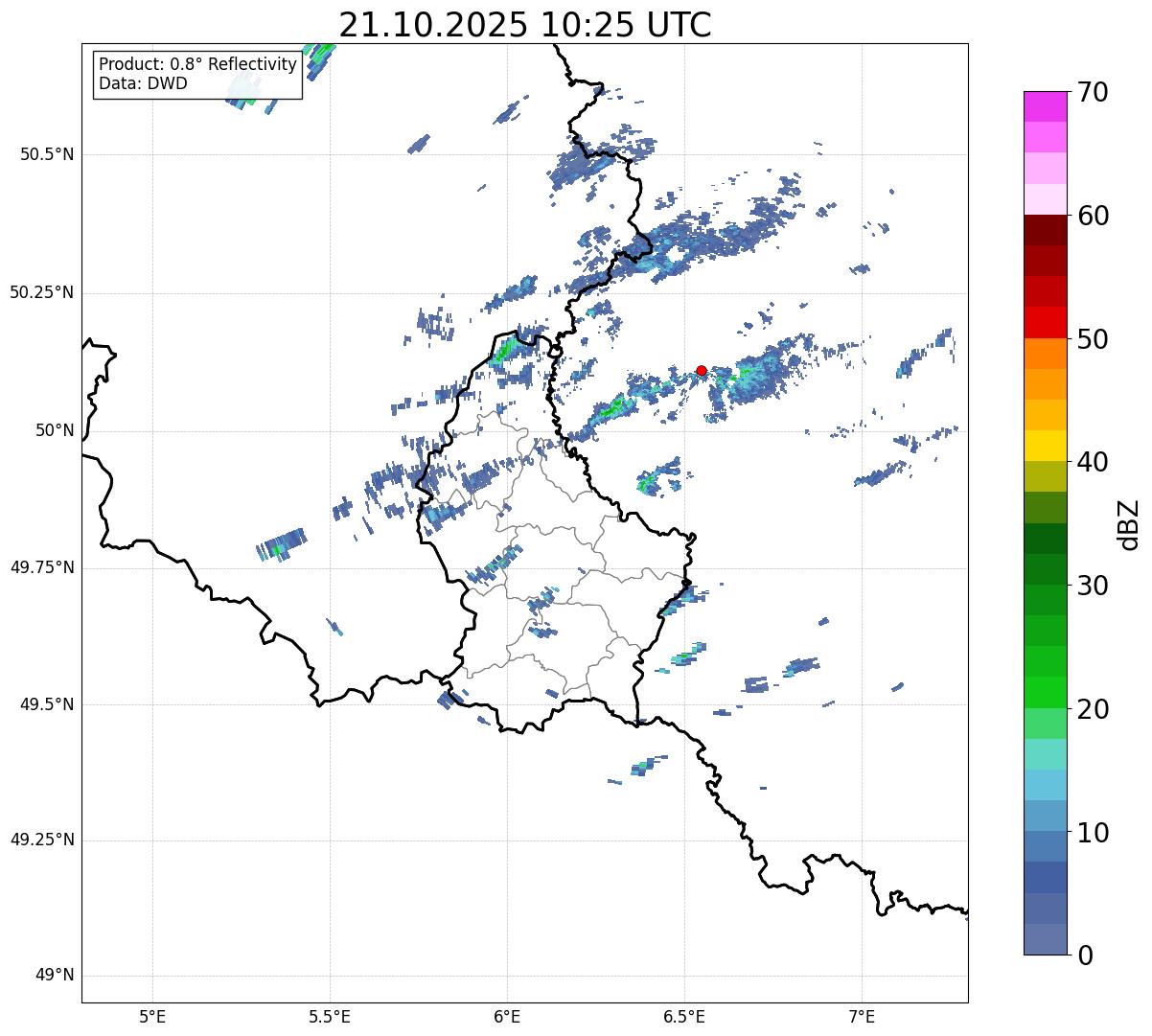Image resolution: width=1152 pixels, height=1036 pixels.
Task: Click the 6.5°E longitude label
Action: pyautogui.click(x=684, y=1016)
